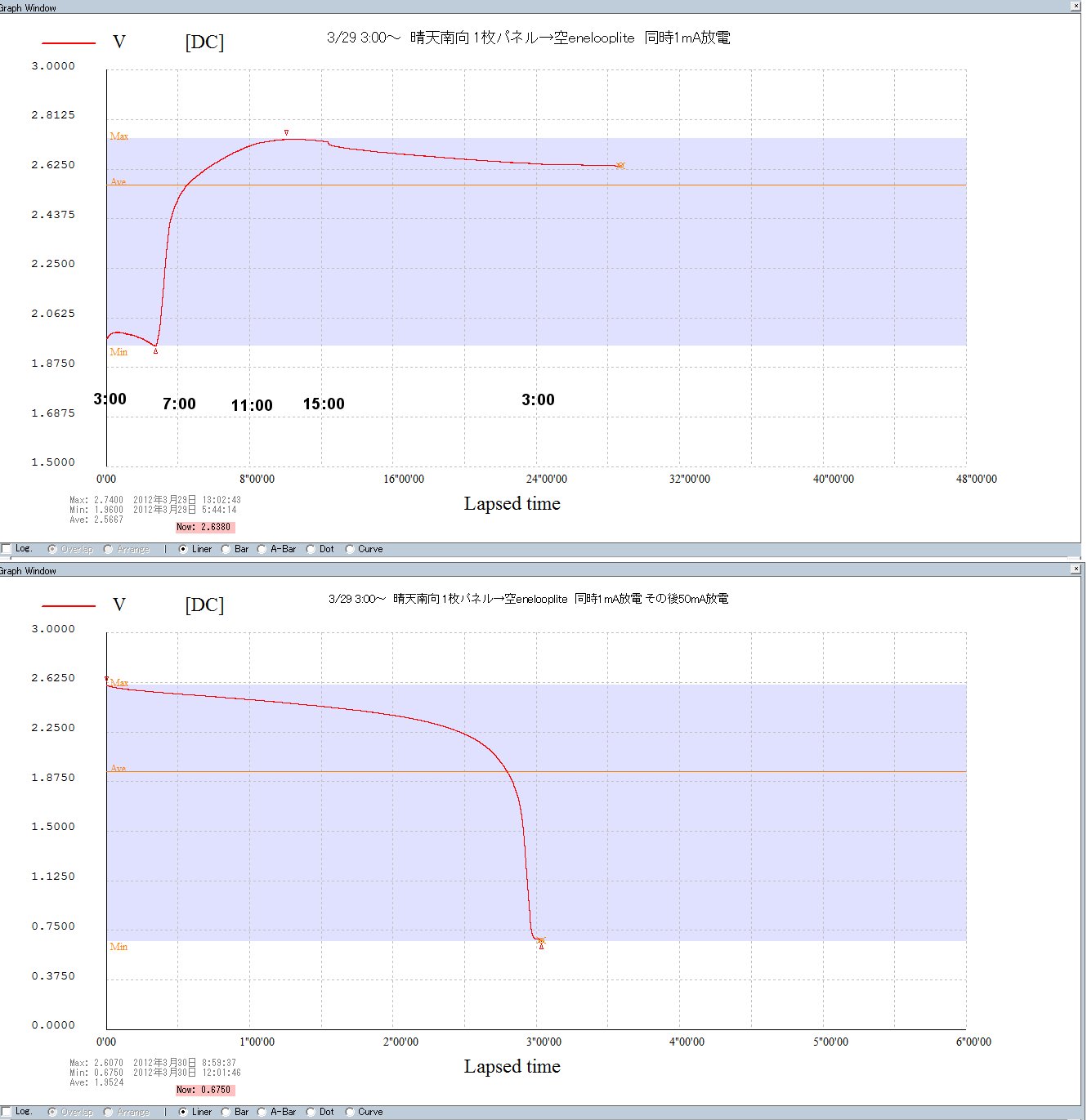Enable the Log checkbox in the lower graph
This screenshot has height=1120, width=1087.
pos(7,1112)
